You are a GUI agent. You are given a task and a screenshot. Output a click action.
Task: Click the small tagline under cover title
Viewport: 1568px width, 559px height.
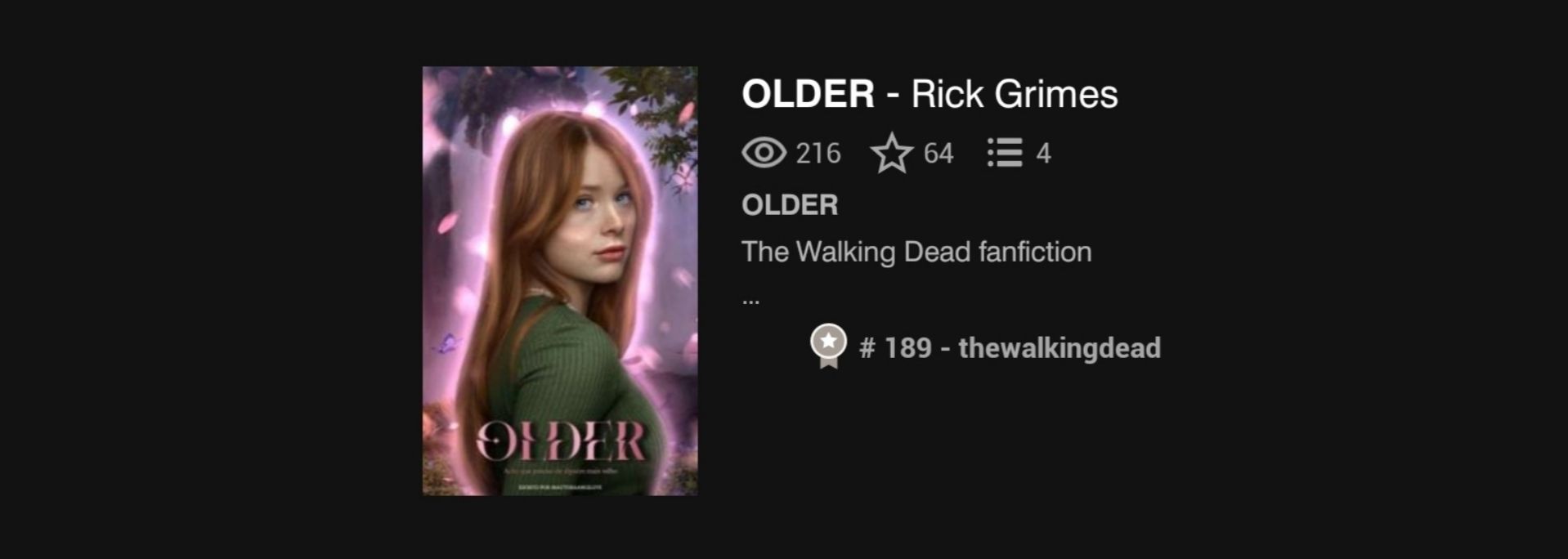[561, 472]
